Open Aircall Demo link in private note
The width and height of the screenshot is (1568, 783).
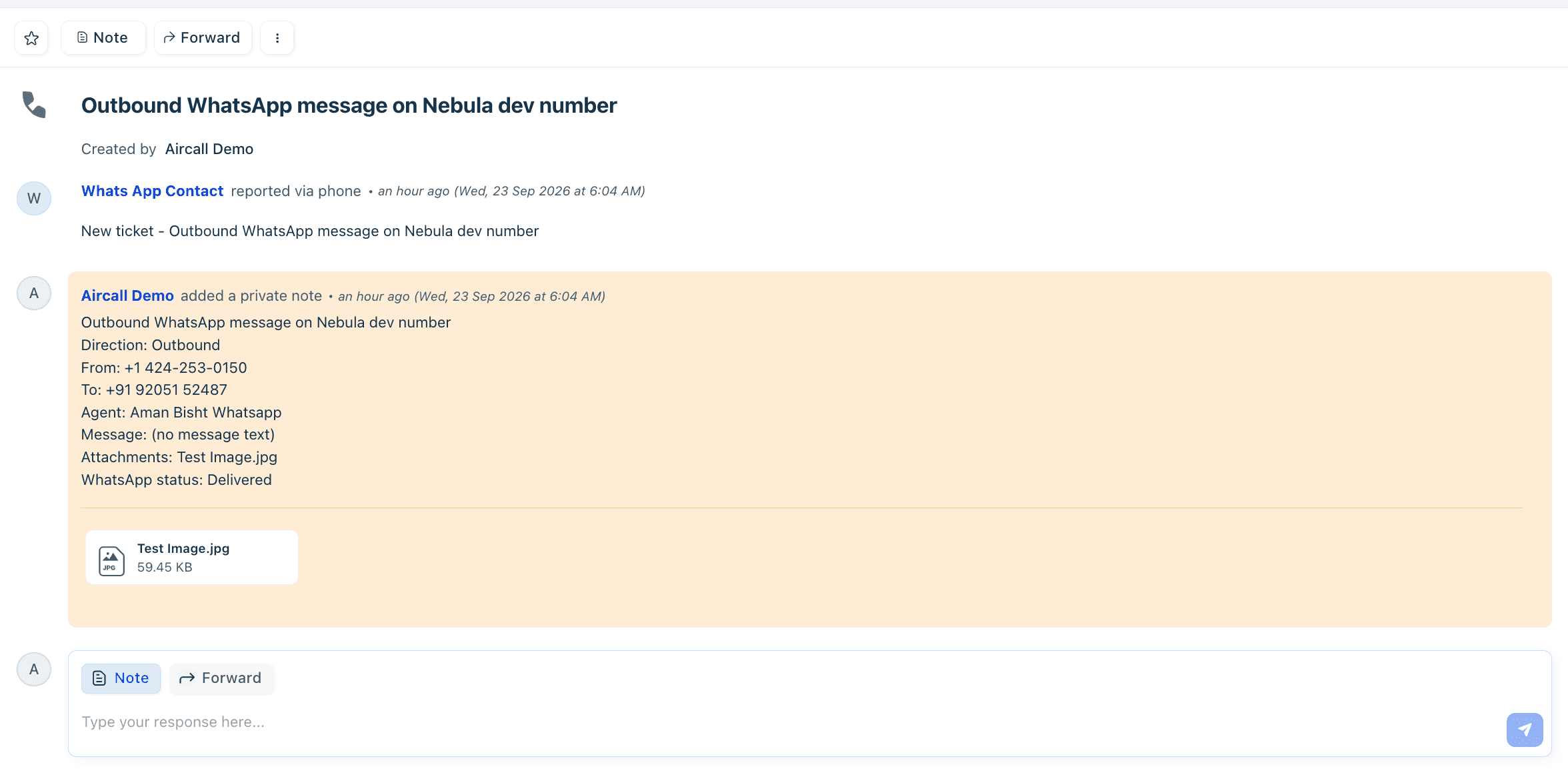(x=127, y=296)
